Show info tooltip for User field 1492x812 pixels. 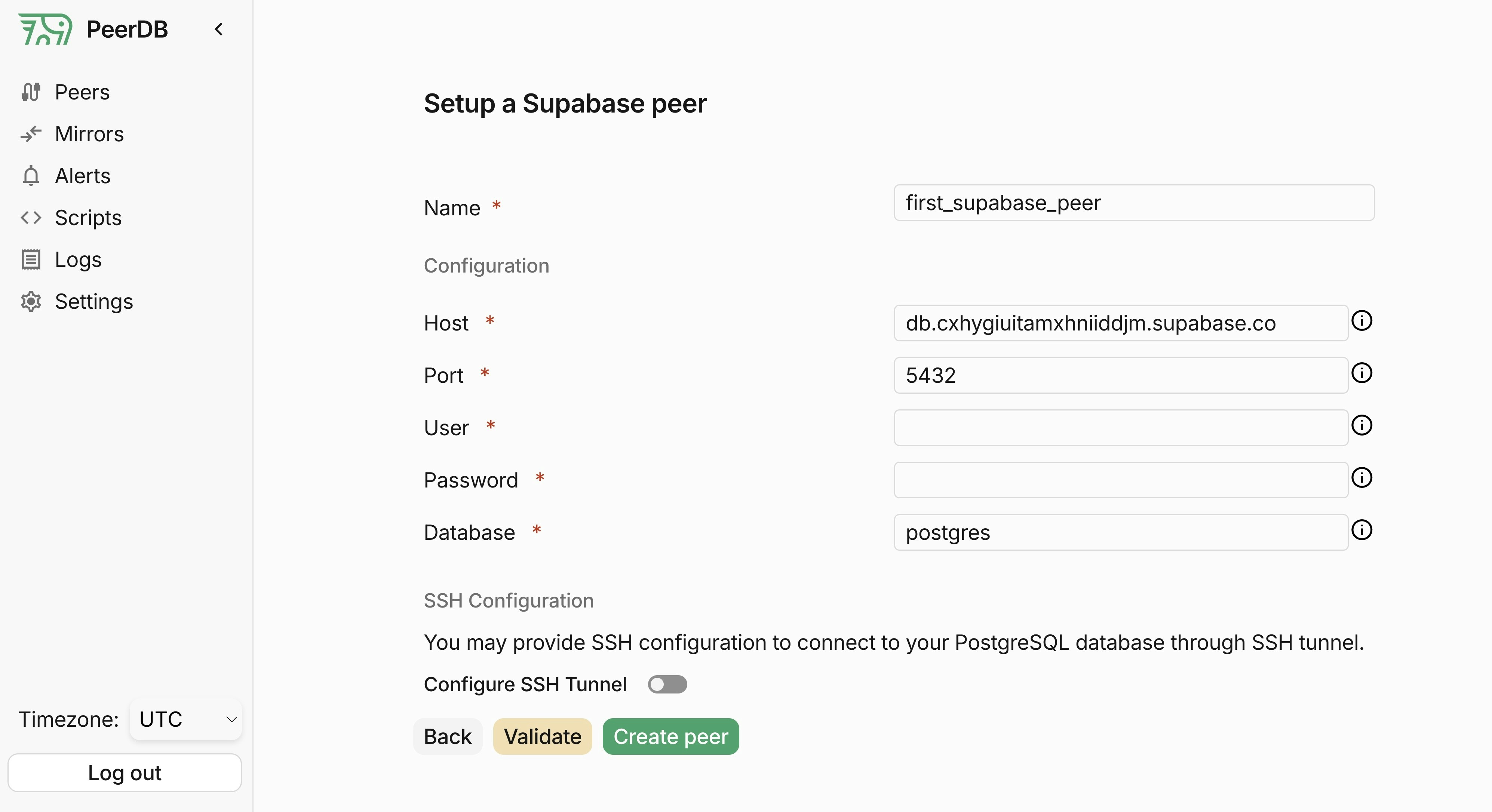click(1361, 425)
